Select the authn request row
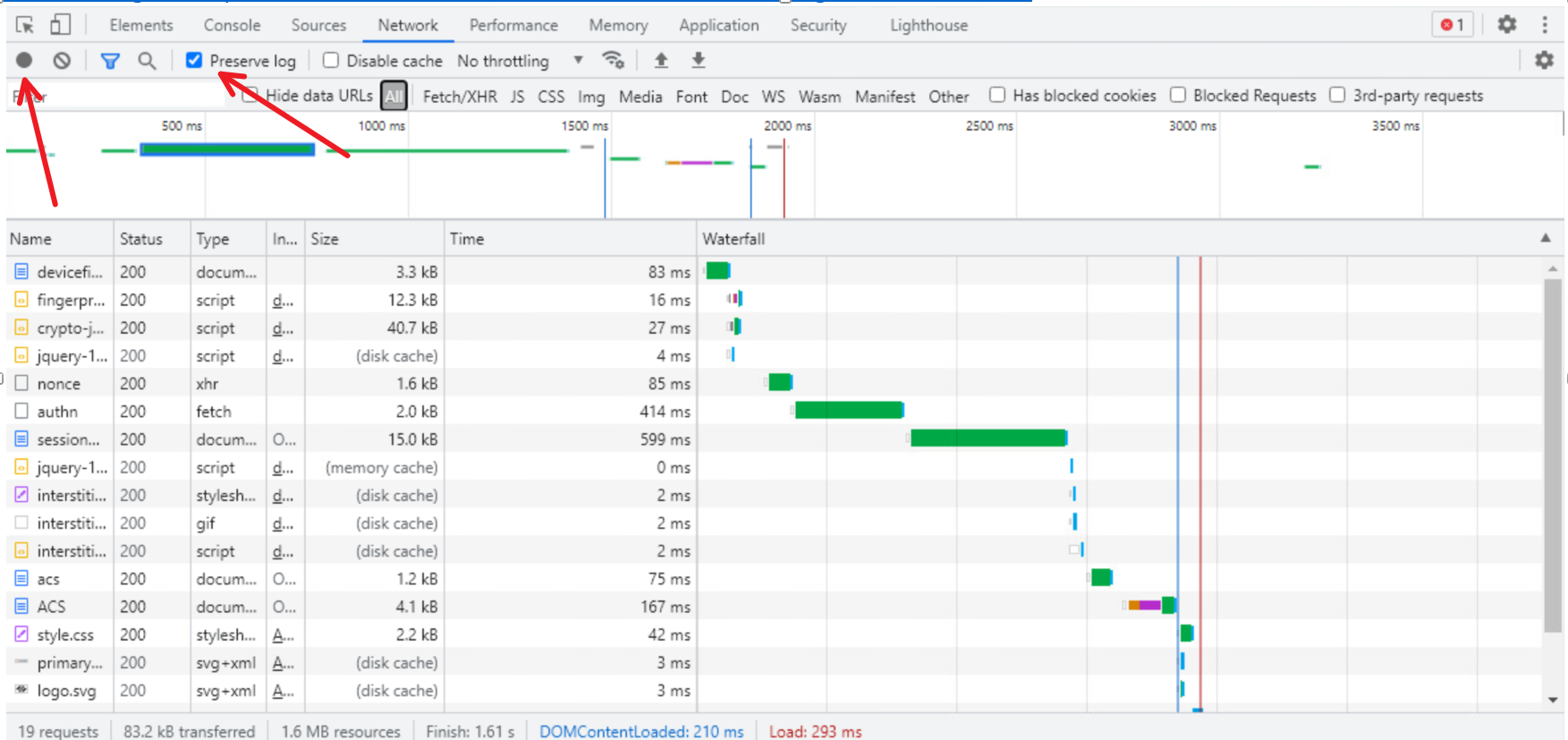The height and width of the screenshot is (740, 1568). [57, 412]
